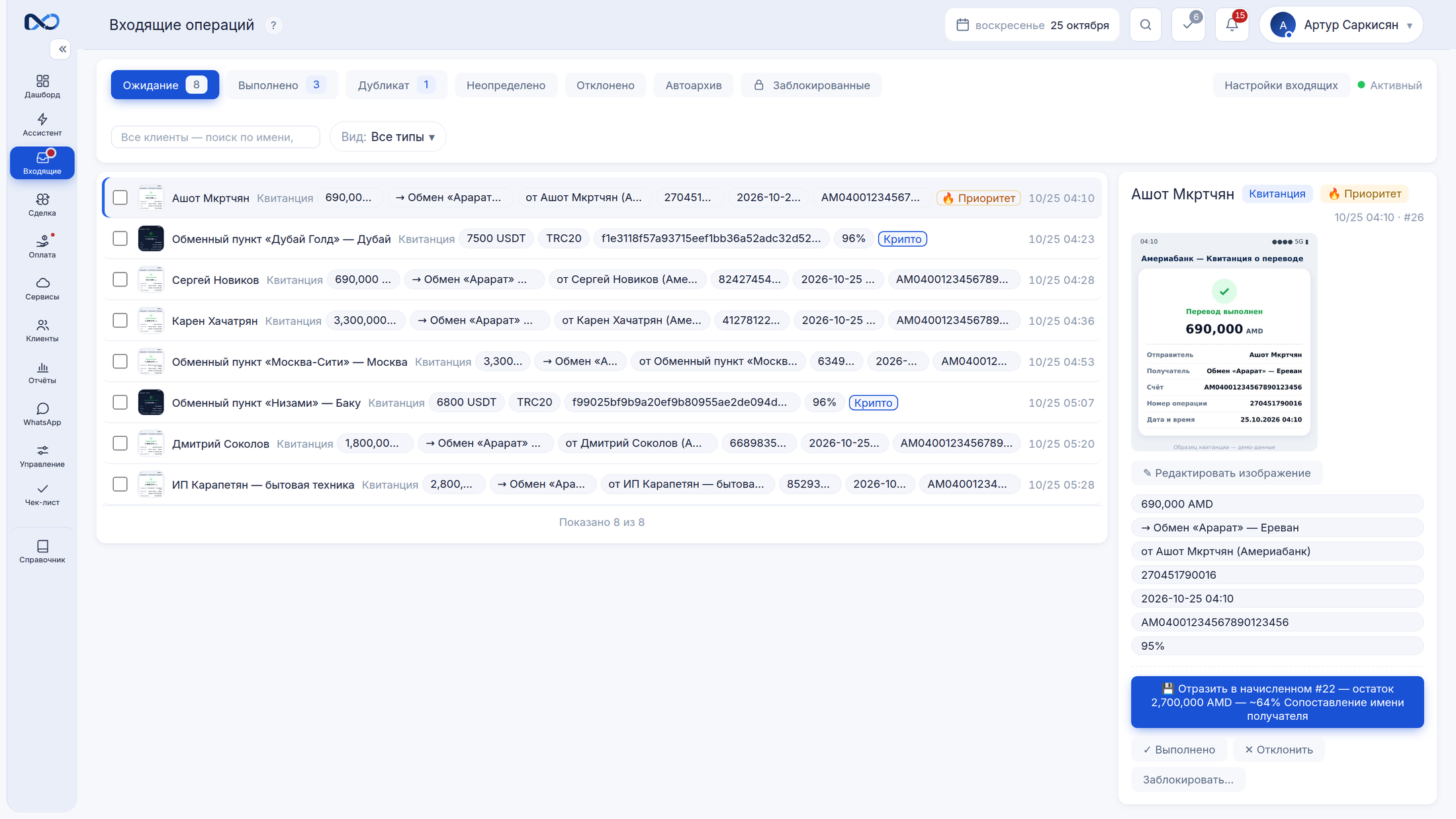Image resolution: width=1456 pixels, height=819 pixels.
Task: Open the Сервисы cloud icon
Action: [42, 288]
